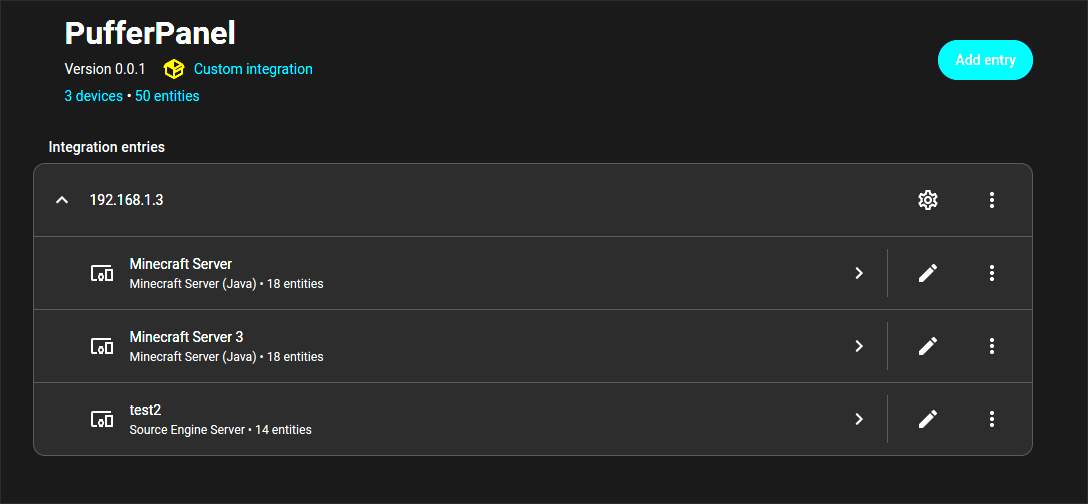
Task: Edit the Minecraft Server 3 device
Action: (928, 346)
